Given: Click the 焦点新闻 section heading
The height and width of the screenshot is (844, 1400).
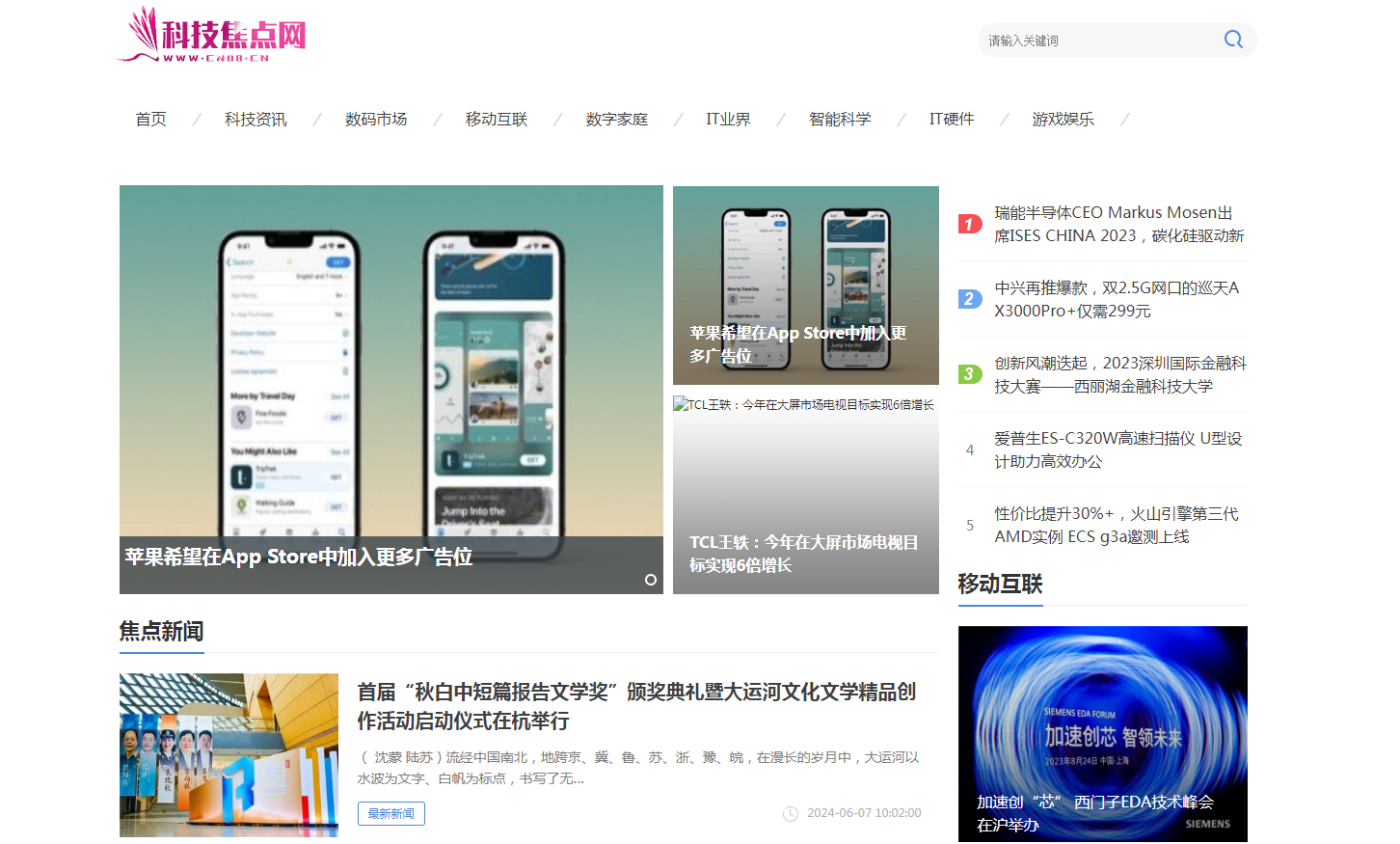Looking at the screenshot, I should click(x=162, y=631).
